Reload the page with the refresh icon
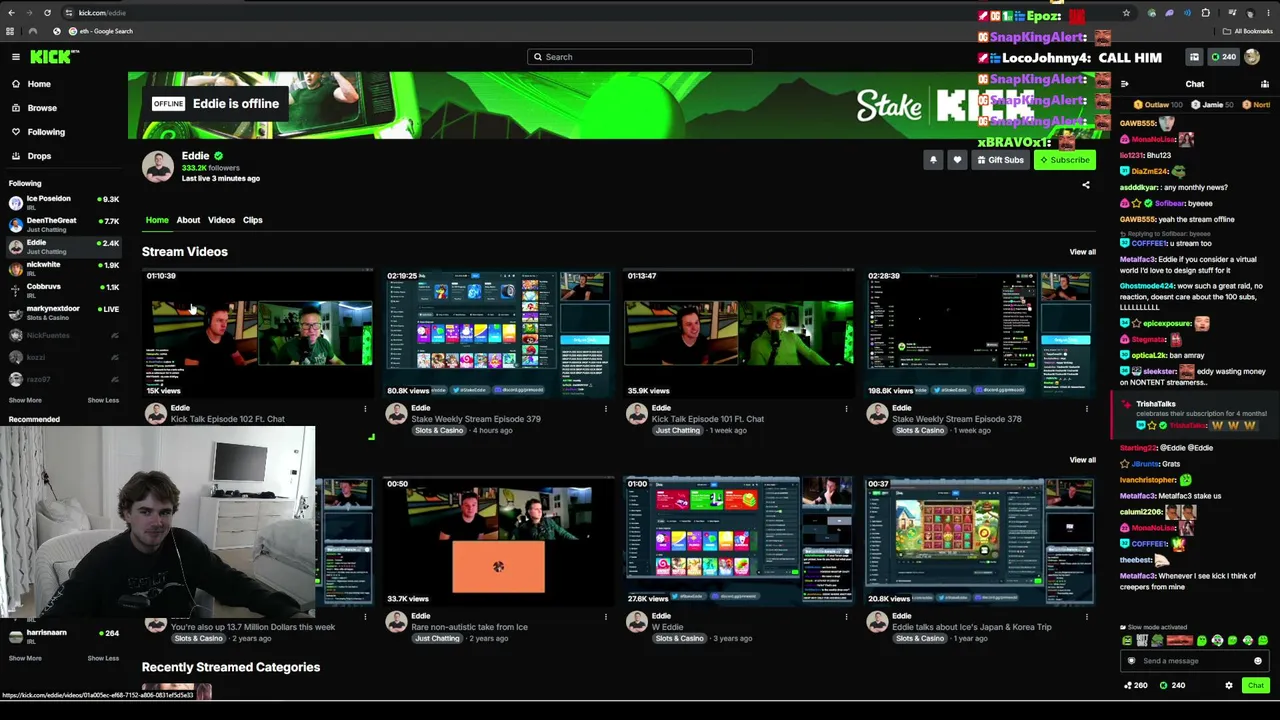The image size is (1280, 720). (47, 13)
